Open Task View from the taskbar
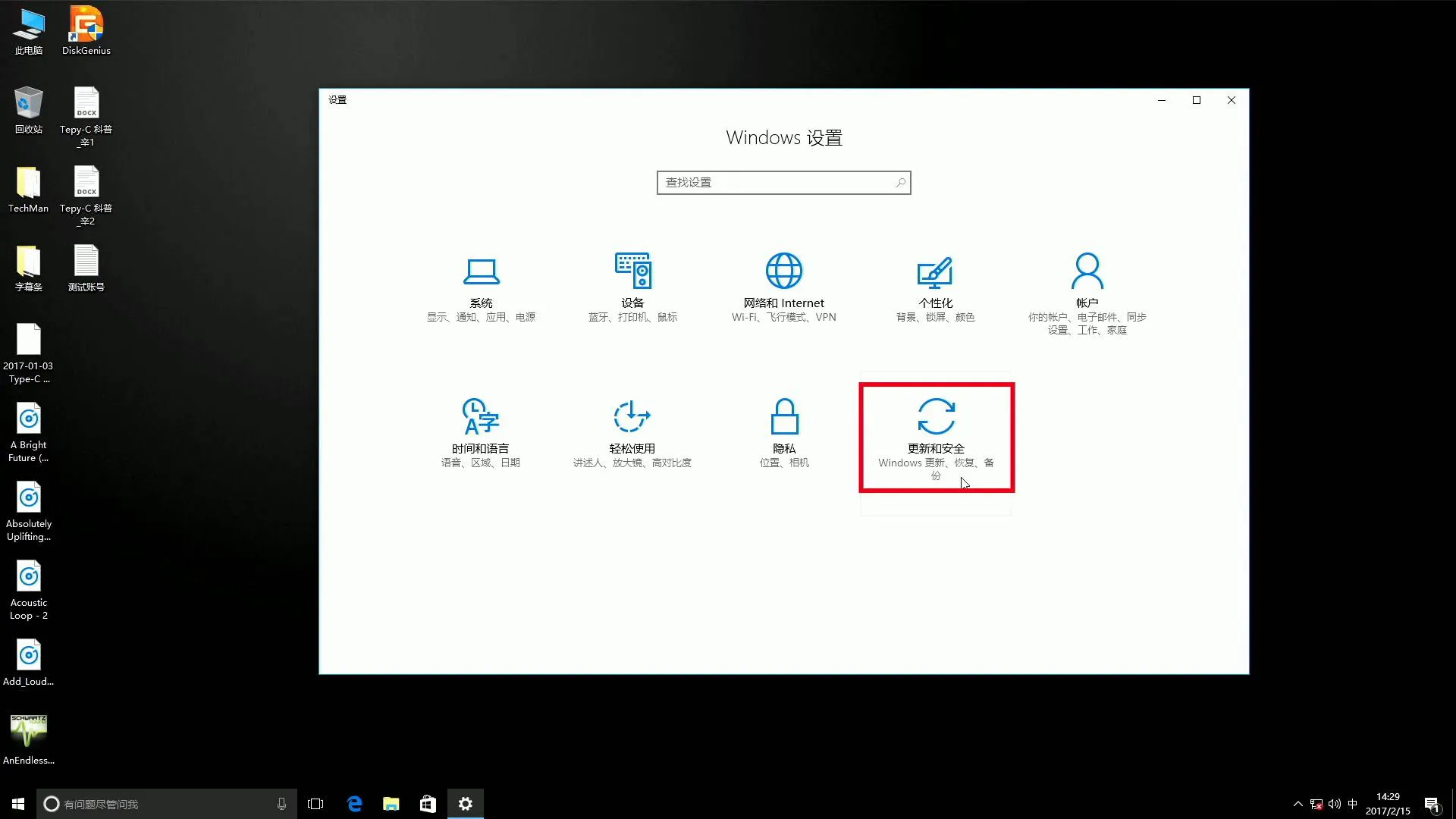Screen dimensions: 1456x819 coord(315,804)
